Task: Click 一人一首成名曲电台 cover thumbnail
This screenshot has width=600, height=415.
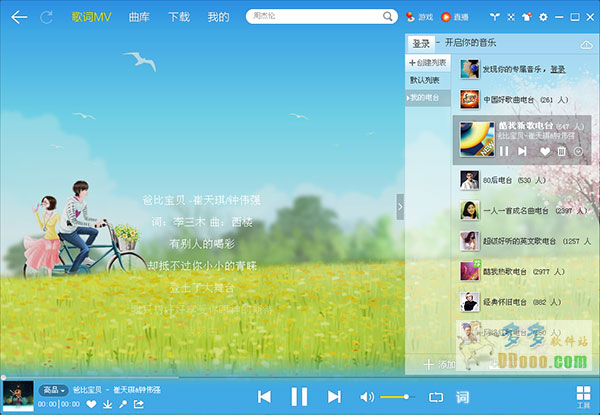Action: click(470, 210)
